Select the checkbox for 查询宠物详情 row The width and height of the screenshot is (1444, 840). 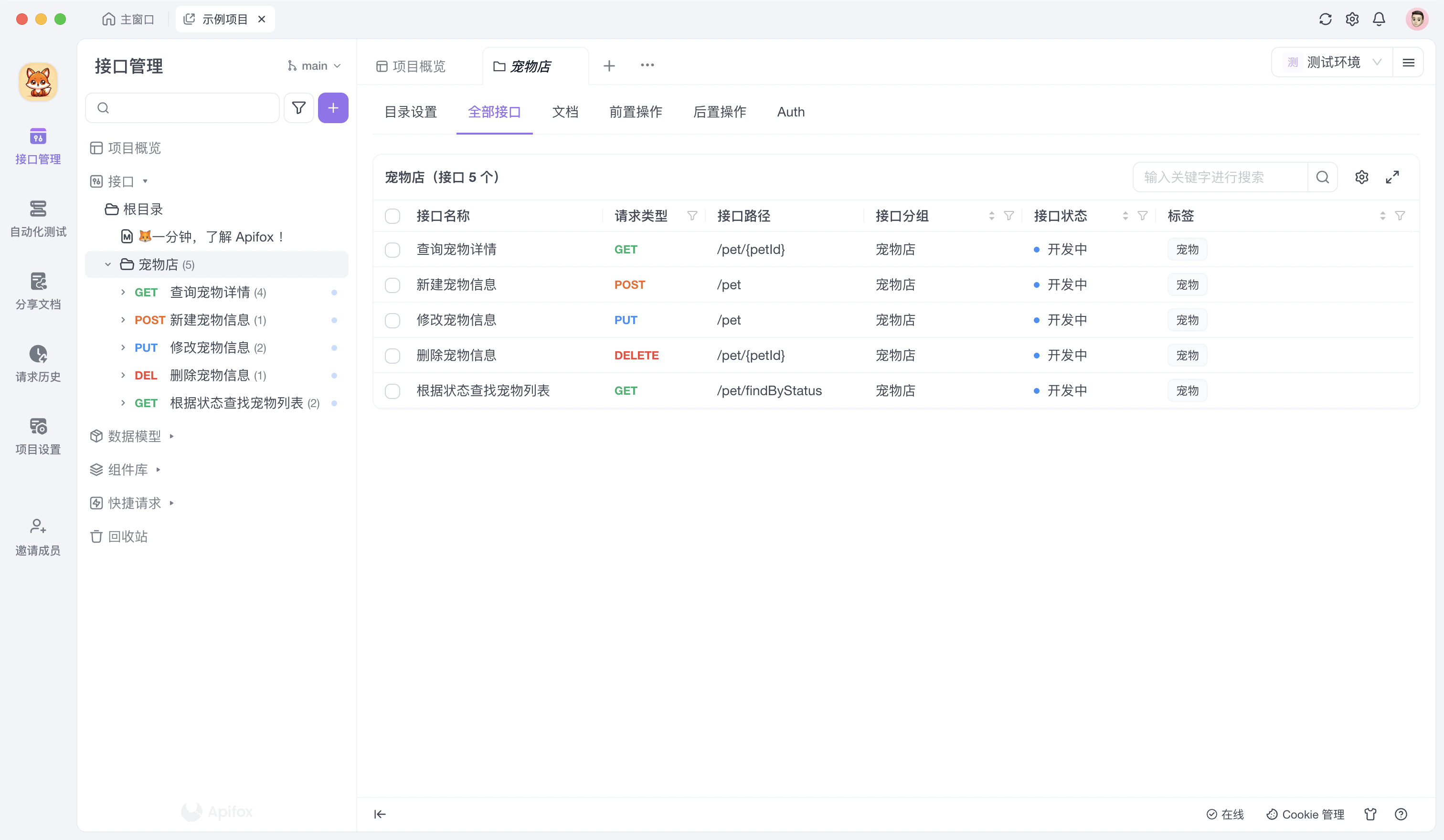click(x=393, y=250)
